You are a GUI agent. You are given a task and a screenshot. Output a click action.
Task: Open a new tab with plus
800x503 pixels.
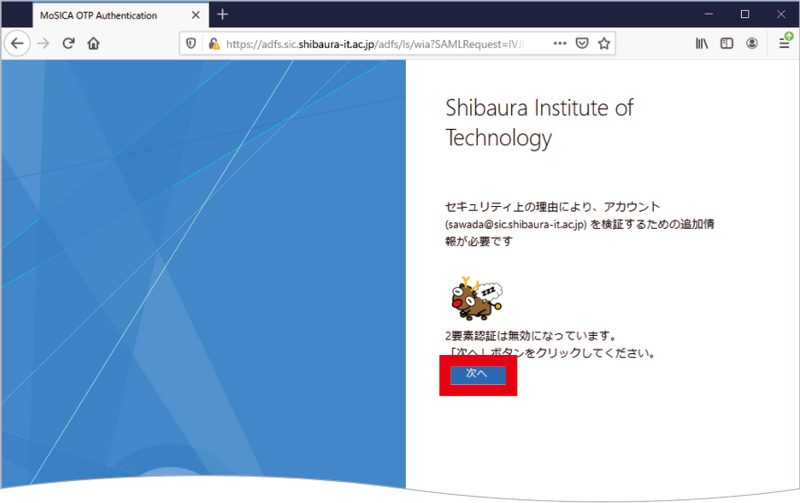[x=222, y=14]
